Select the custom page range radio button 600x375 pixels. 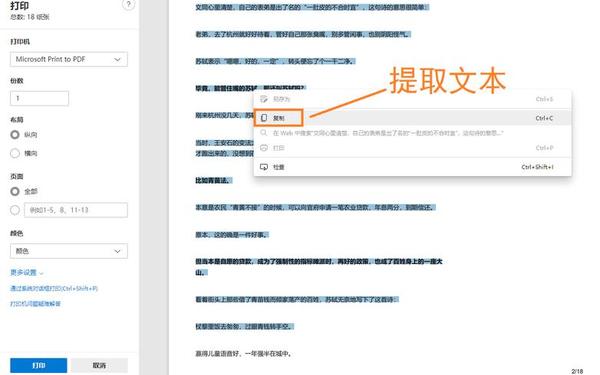click(15, 210)
